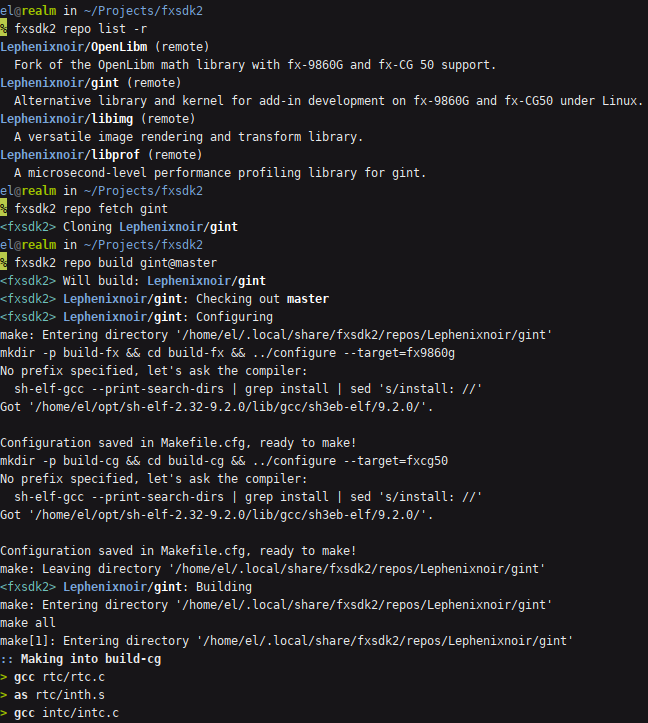Image resolution: width=648 pixels, height=723 pixels.
Task: Click the prompt symbol before 'fxsdk2 repo list -r'
Action: (x=3, y=28)
